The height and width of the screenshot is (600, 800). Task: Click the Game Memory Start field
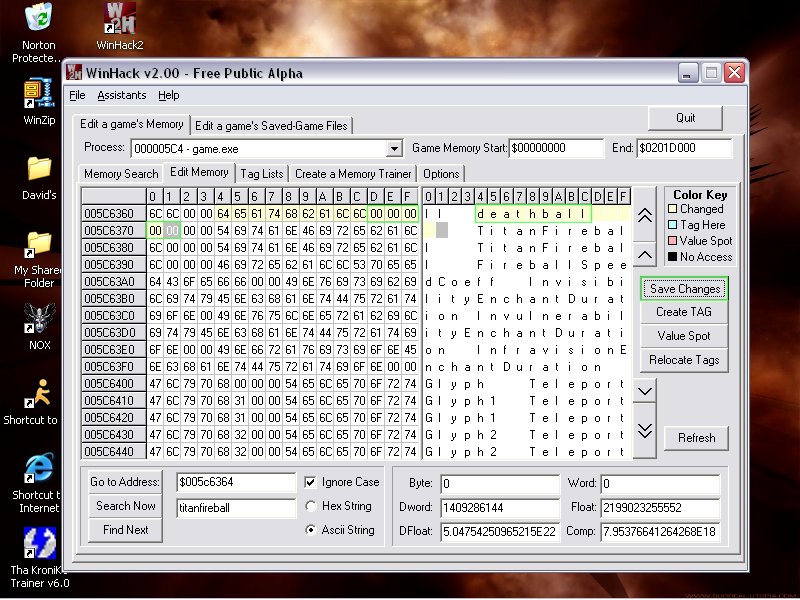click(x=556, y=148)
